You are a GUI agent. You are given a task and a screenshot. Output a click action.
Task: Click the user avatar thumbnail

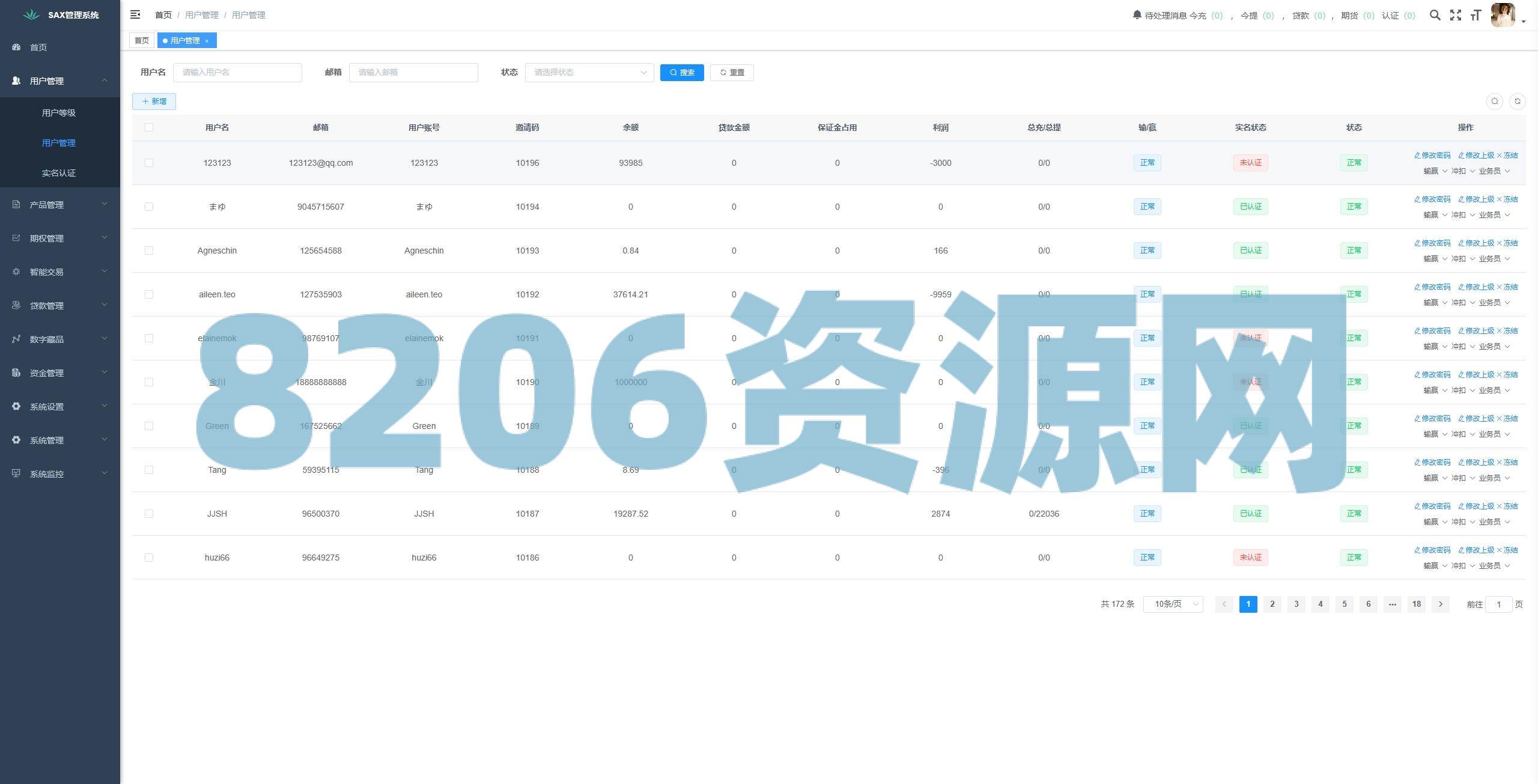point(1503,15)
